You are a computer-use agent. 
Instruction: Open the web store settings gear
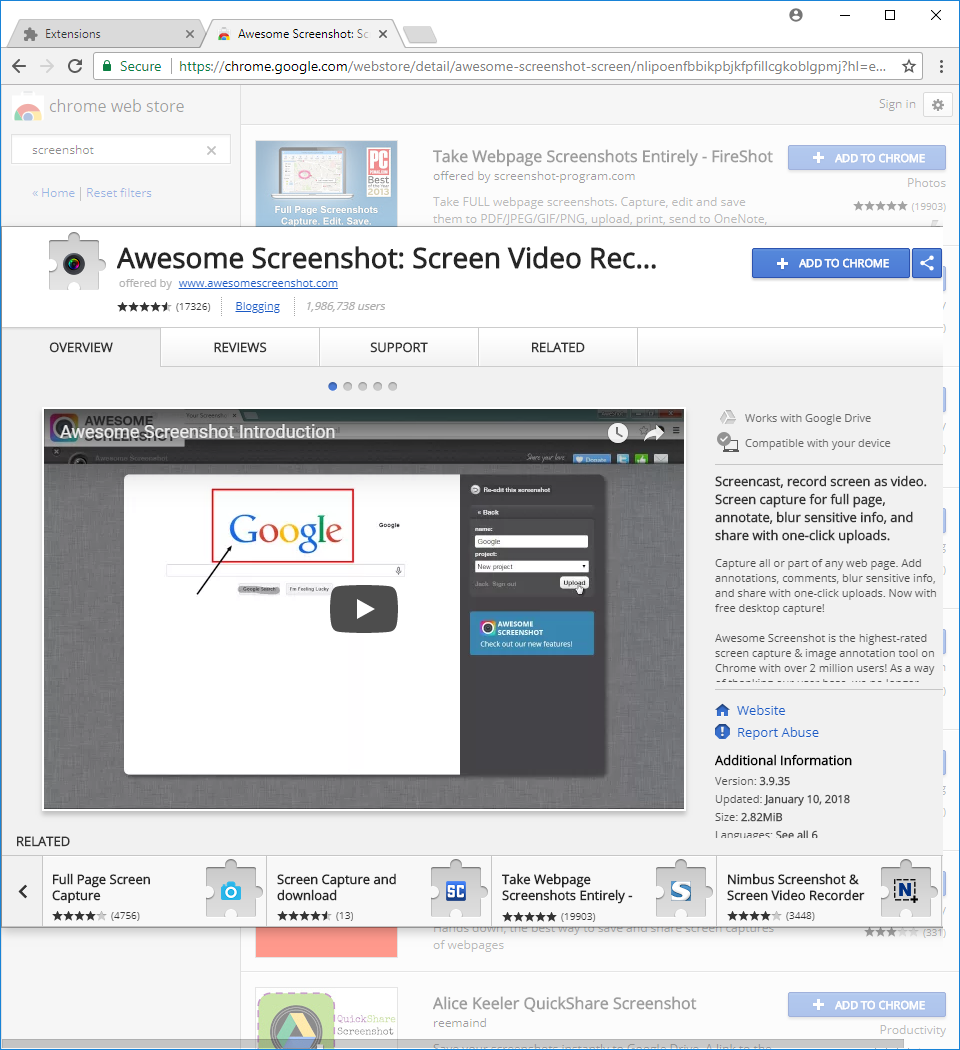(x=937, y=105)
